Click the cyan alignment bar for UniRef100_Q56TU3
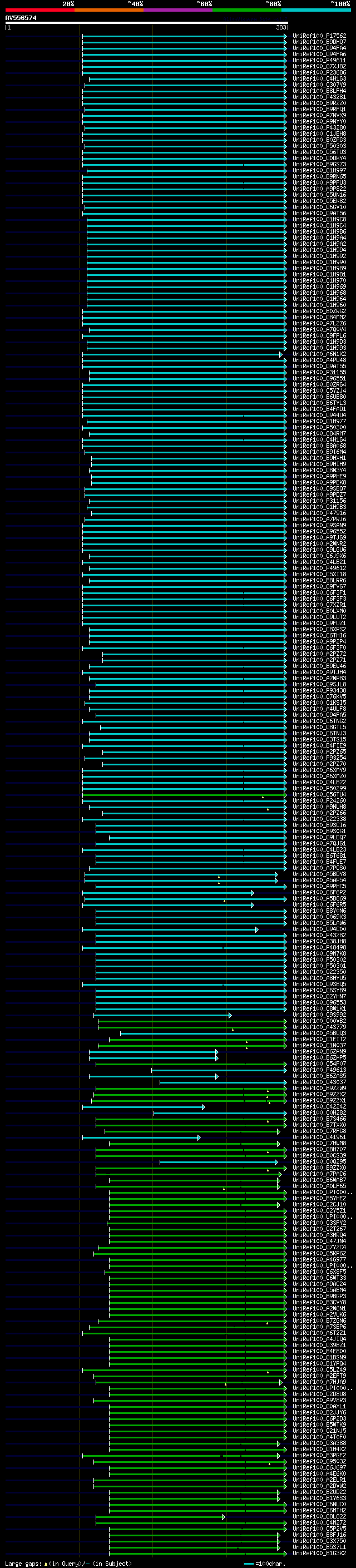 point(184,152)
